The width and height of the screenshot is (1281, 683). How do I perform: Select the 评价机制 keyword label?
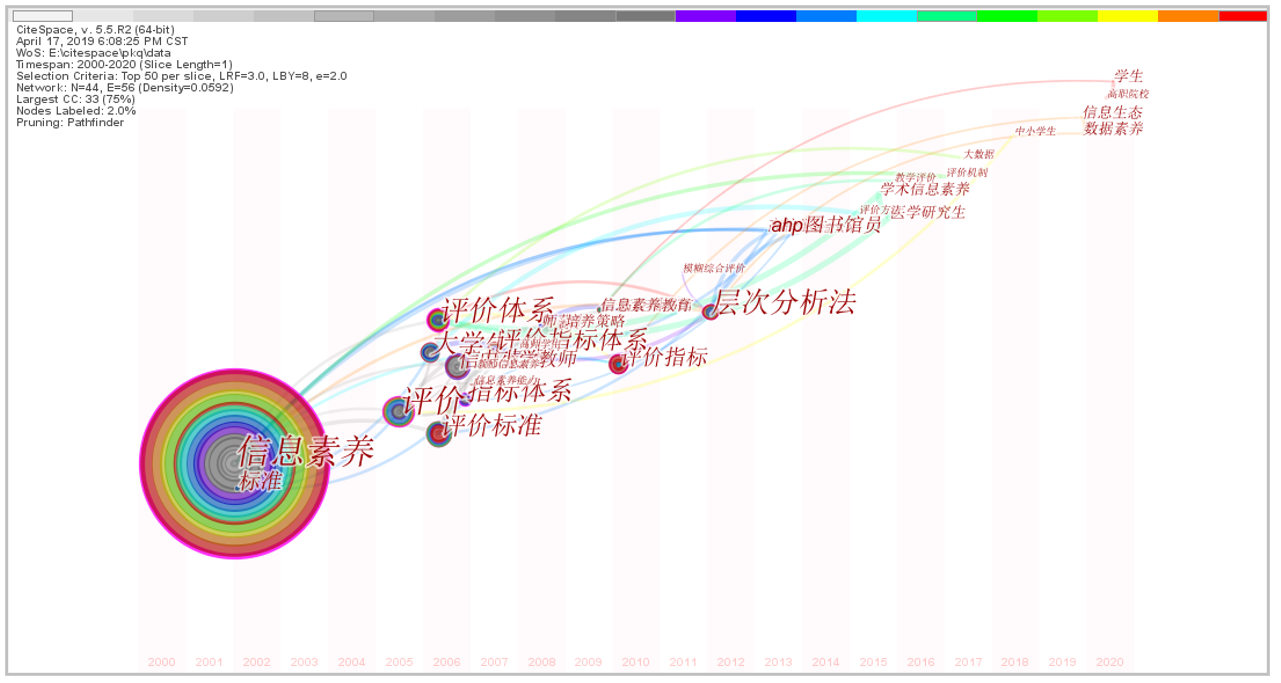[967, 172]
